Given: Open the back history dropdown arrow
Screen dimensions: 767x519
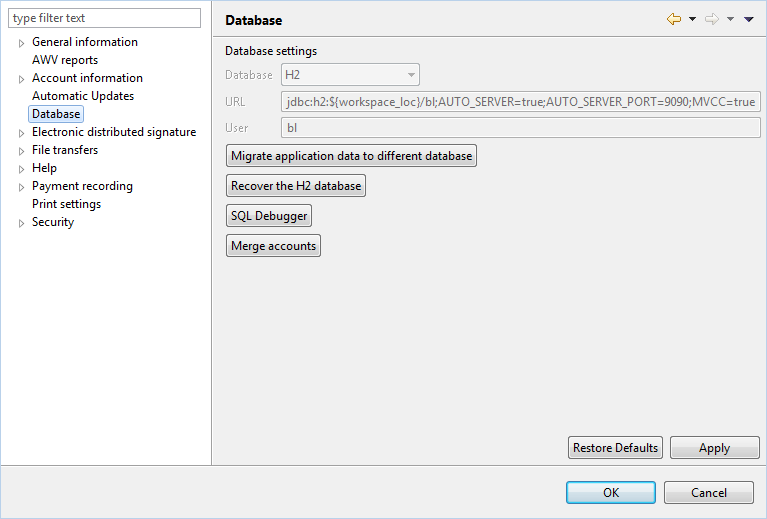Looking at the screenshot, I should coord(692,19).
